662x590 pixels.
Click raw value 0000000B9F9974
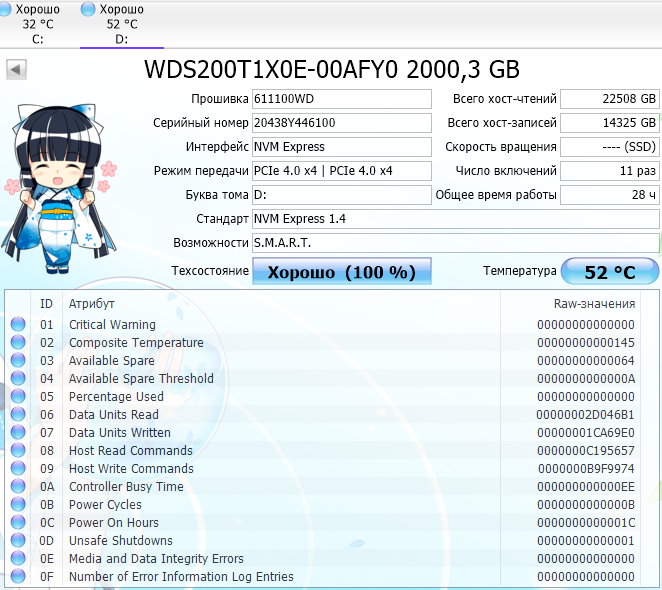pyautogui.click(x=586, y=468)
